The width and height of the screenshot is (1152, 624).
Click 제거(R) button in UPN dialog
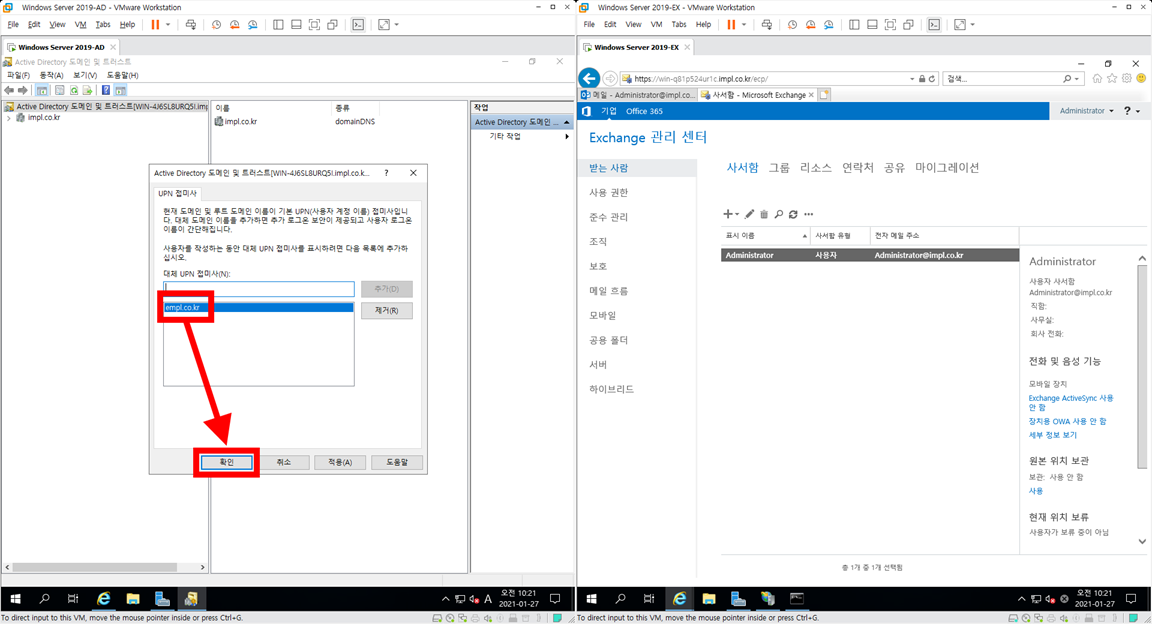click(386, 310)
